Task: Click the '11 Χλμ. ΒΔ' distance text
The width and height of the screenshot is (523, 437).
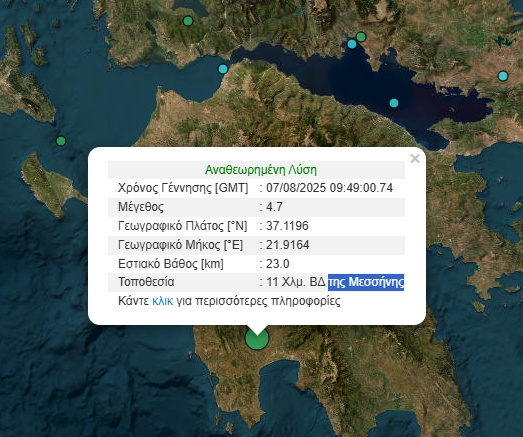Action: click(x=296, y=282)
